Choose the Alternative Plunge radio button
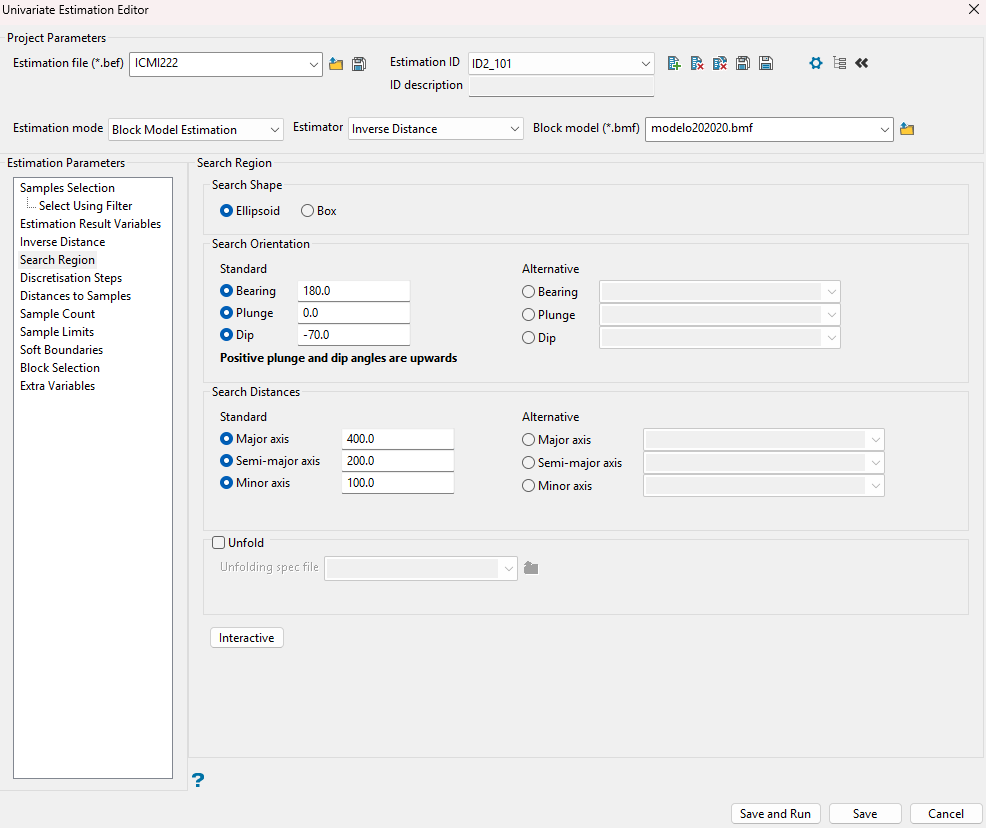986x828 pixels. (x=528, y=315)
